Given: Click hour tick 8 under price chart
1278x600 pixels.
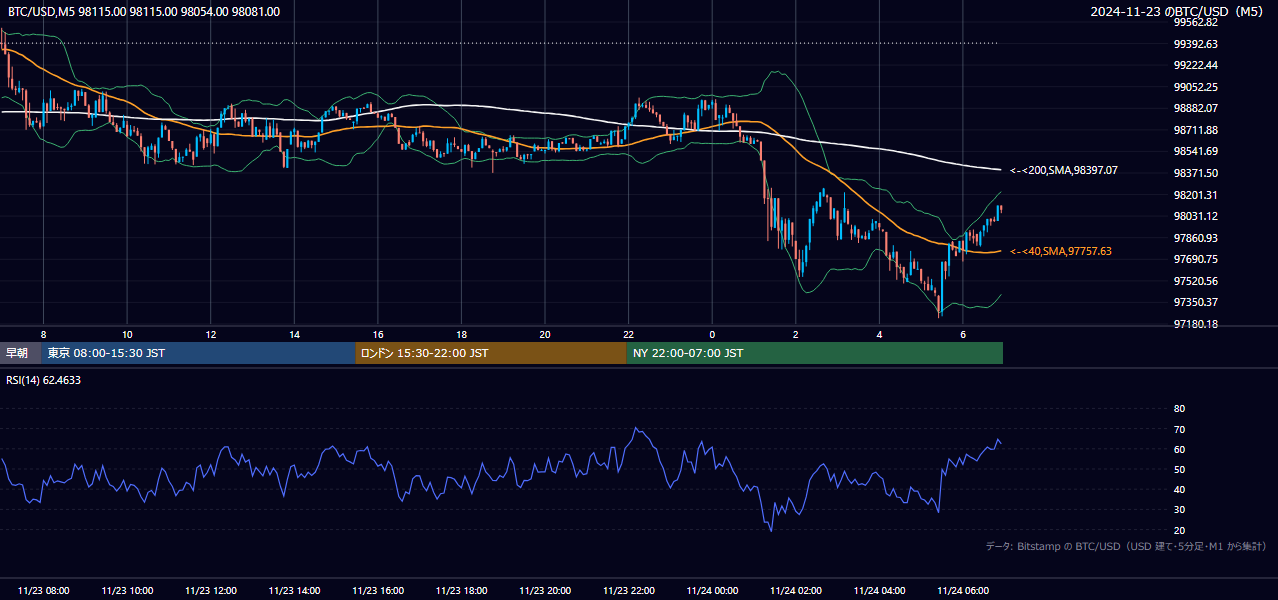Looking at the screenshot, I should point(43,334).
